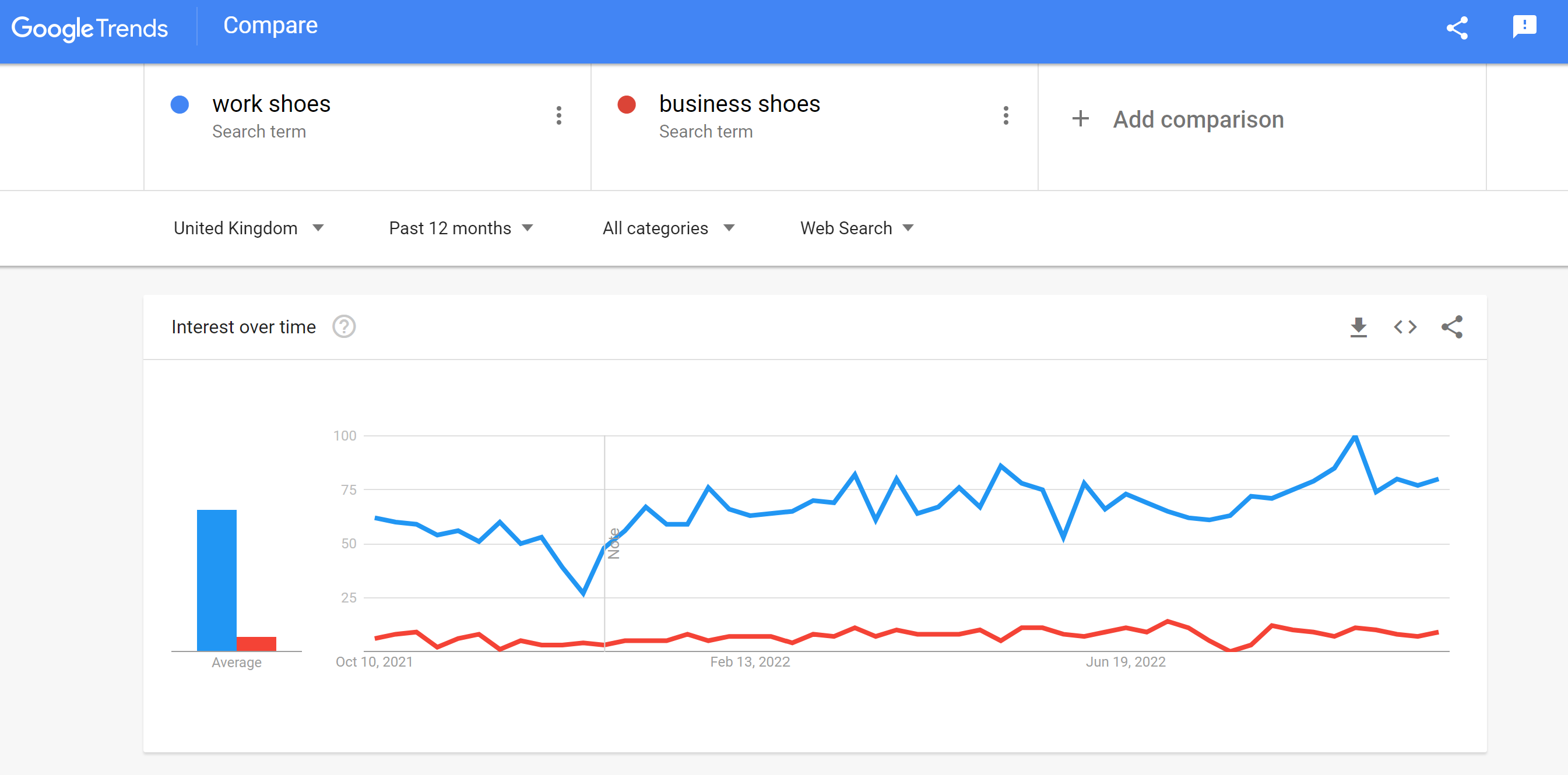The height and width of the screenshot is (775, 1568).
Task: Click the Add comparison button
Action: (x=1177, y=119)
